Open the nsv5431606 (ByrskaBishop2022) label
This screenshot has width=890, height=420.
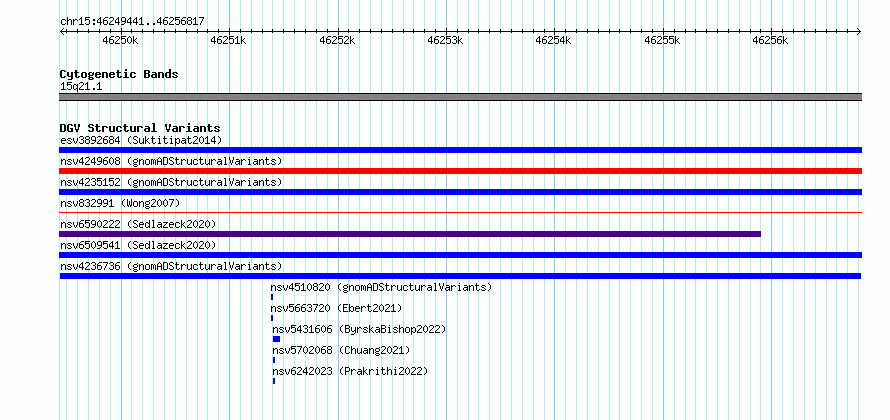[359, 329]
